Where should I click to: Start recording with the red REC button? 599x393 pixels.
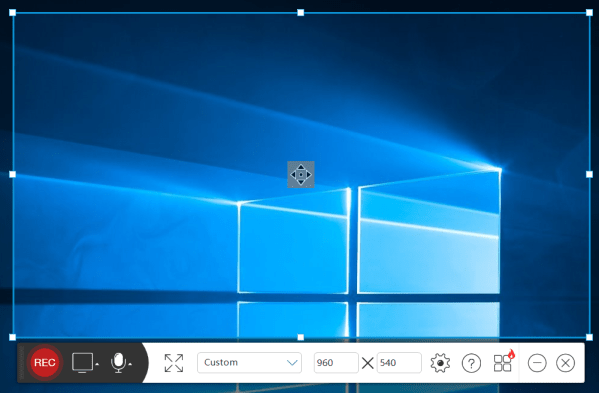(x=45, y=362)
